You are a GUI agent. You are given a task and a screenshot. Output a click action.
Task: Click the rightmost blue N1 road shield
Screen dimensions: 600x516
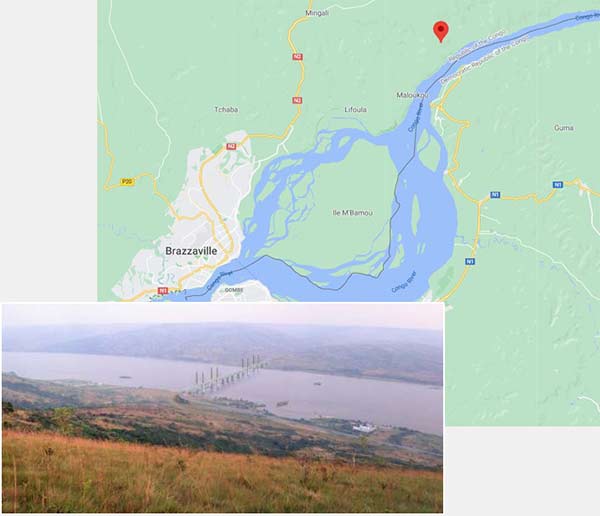(558, 185)
